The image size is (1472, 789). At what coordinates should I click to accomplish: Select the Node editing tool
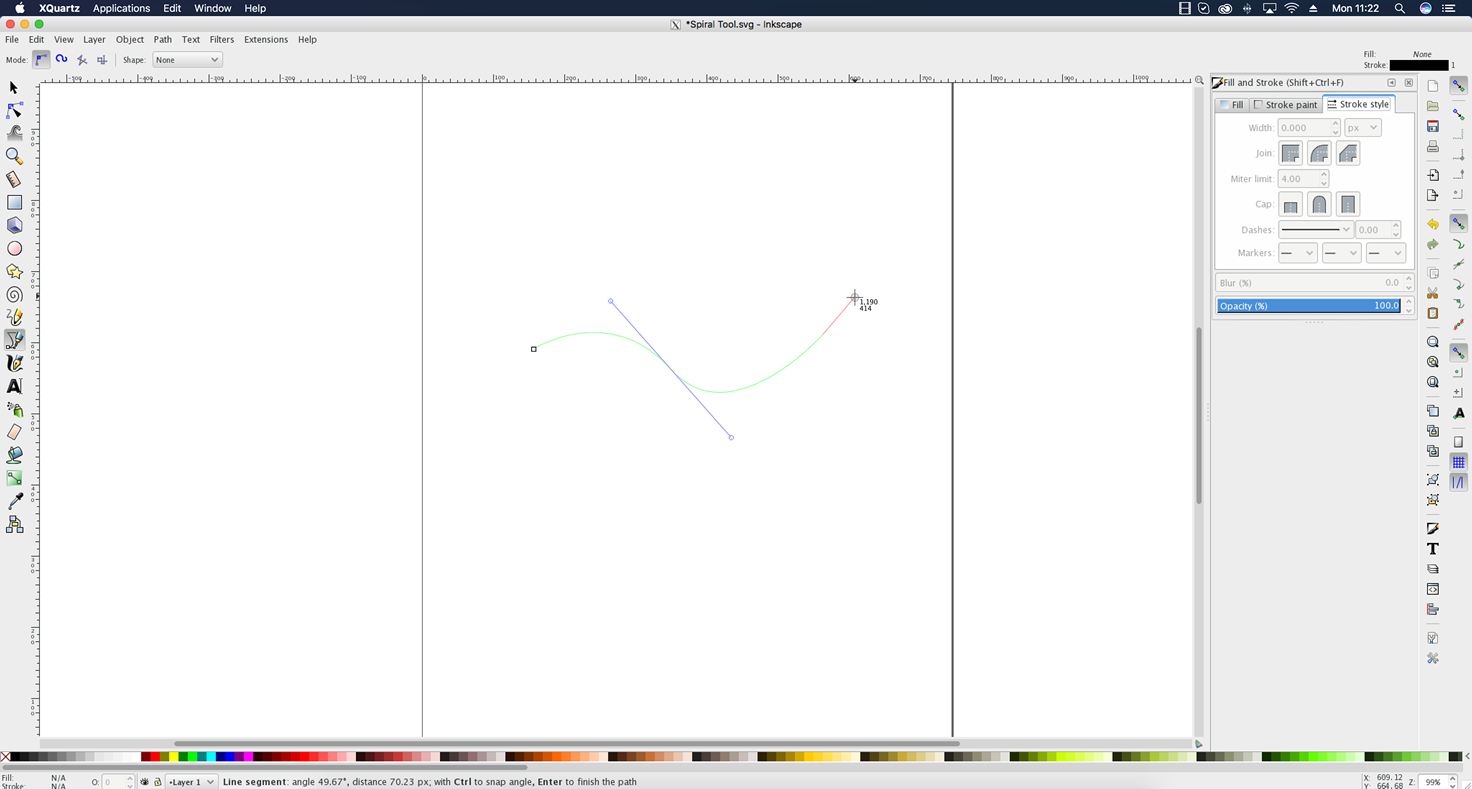pyautogui.click(x=14, y=111)
